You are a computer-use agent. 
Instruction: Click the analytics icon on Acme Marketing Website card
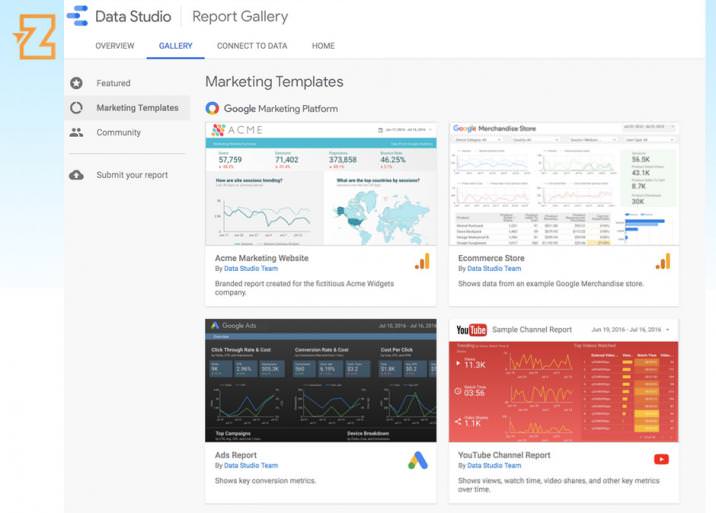tap(422, 261)
